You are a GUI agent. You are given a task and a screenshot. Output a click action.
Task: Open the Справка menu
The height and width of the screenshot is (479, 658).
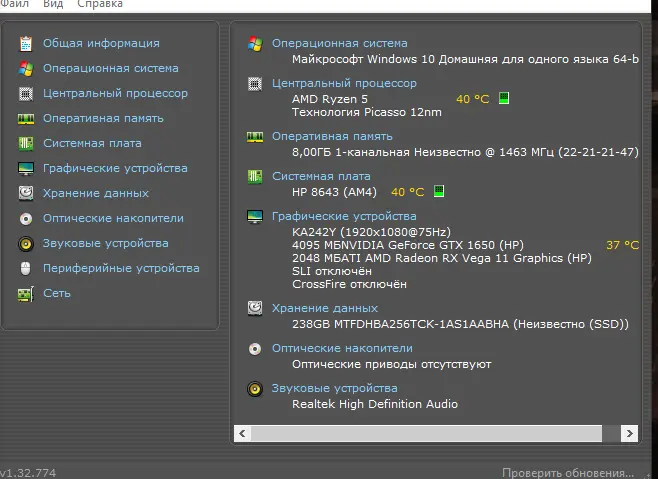tap(100, 4)
